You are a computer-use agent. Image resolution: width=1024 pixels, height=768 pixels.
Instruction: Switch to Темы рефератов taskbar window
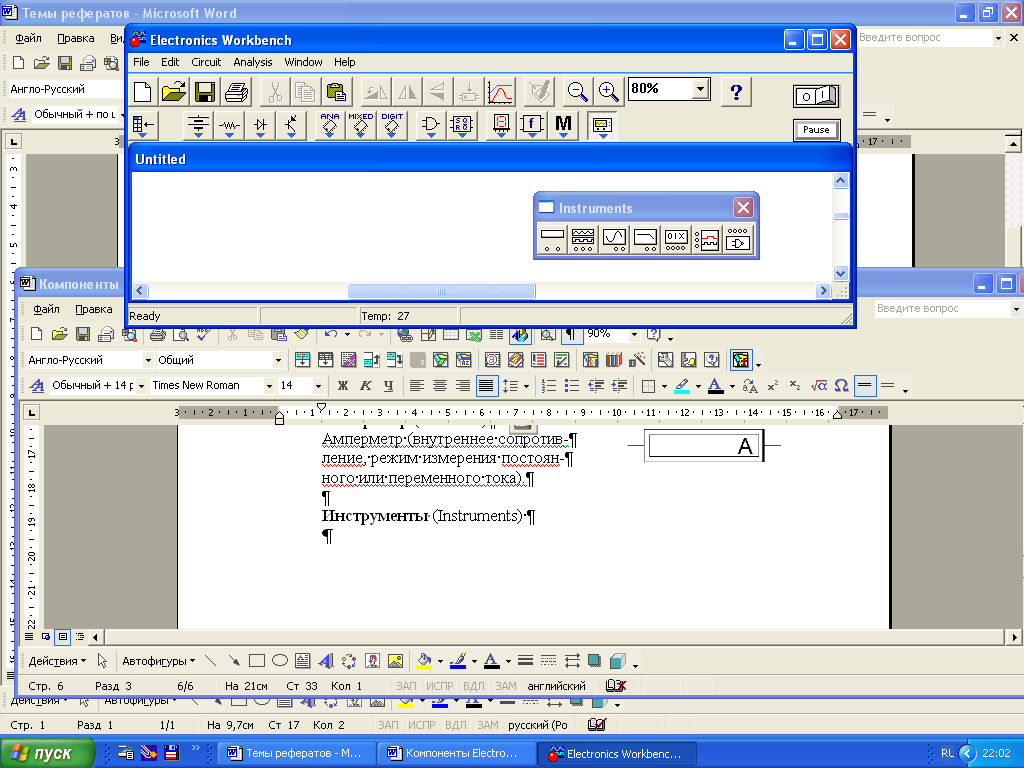[x=297, y=753]
